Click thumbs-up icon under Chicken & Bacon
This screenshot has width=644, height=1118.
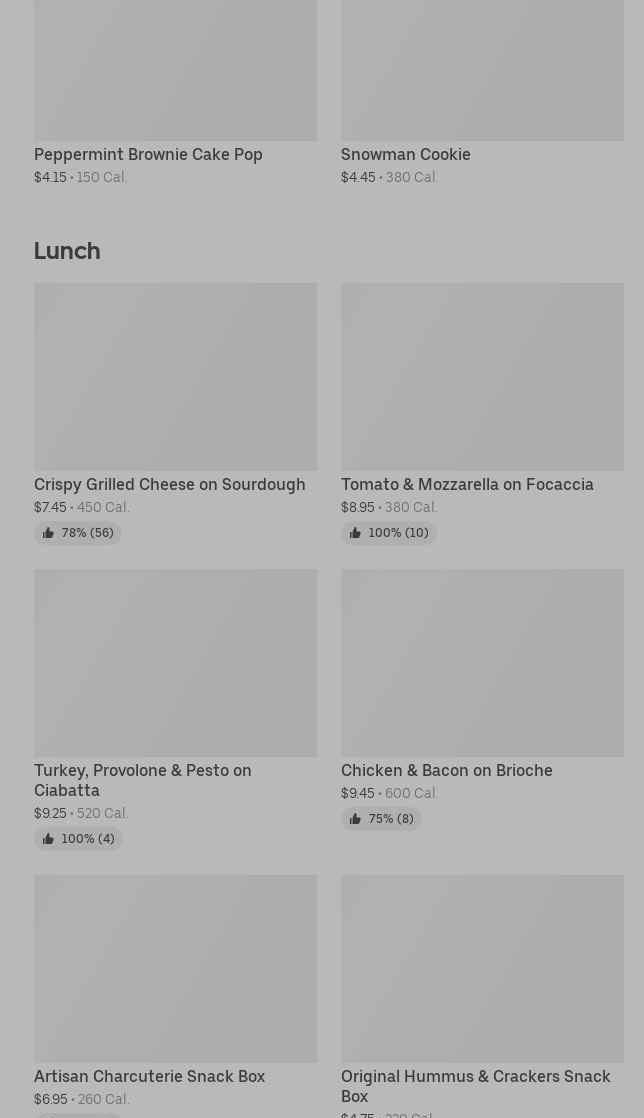tap(355, 819)
